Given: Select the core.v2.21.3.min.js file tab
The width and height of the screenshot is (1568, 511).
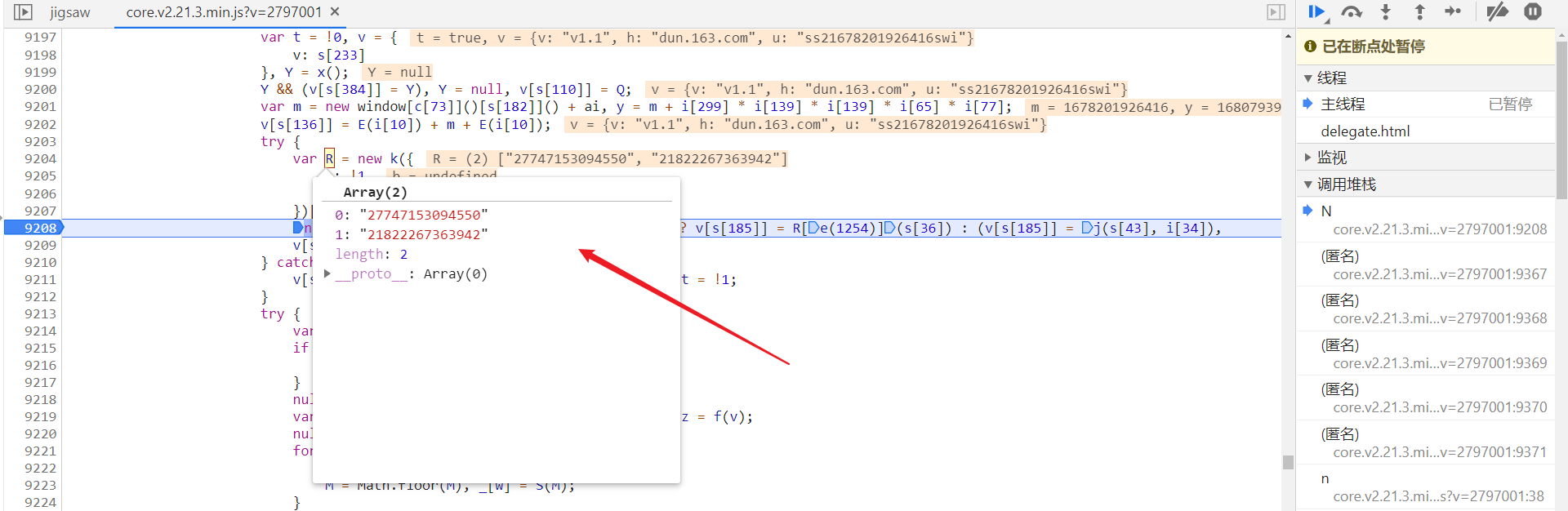Looking at the screenshot, I should tap(223, 12).
